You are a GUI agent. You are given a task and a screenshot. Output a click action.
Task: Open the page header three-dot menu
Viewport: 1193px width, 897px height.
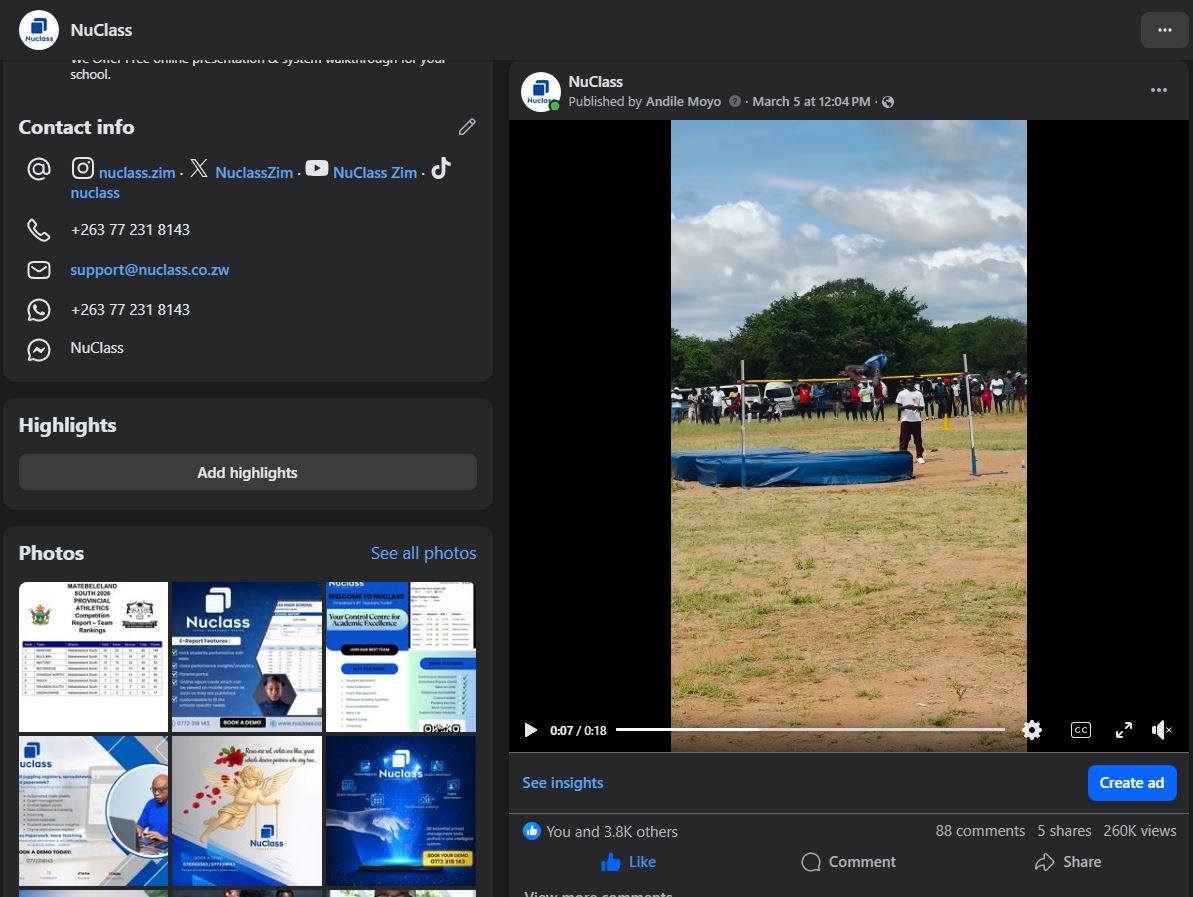[x=1164, y=30]
